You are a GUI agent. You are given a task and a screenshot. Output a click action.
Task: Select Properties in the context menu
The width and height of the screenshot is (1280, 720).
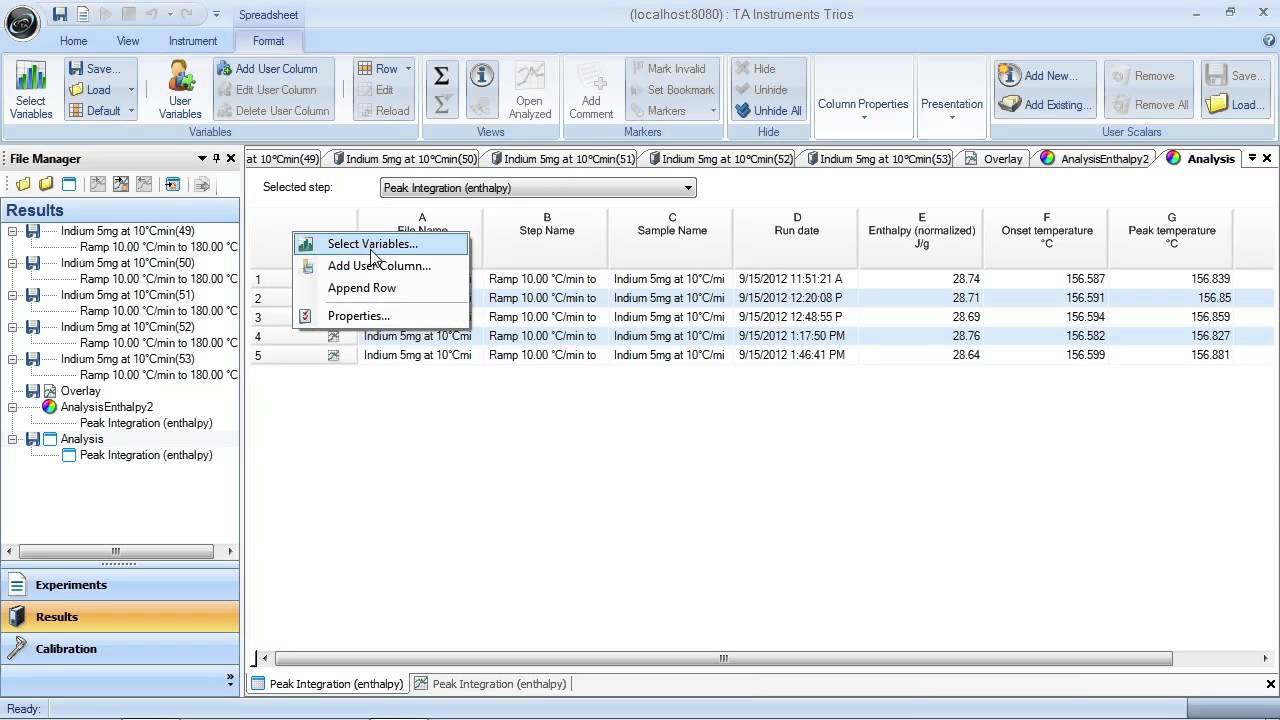point(358,316)
